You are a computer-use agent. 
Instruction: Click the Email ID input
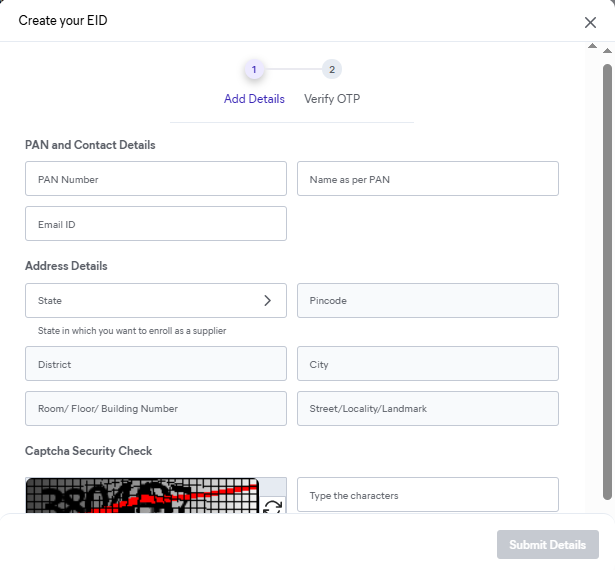pos(156,224)
